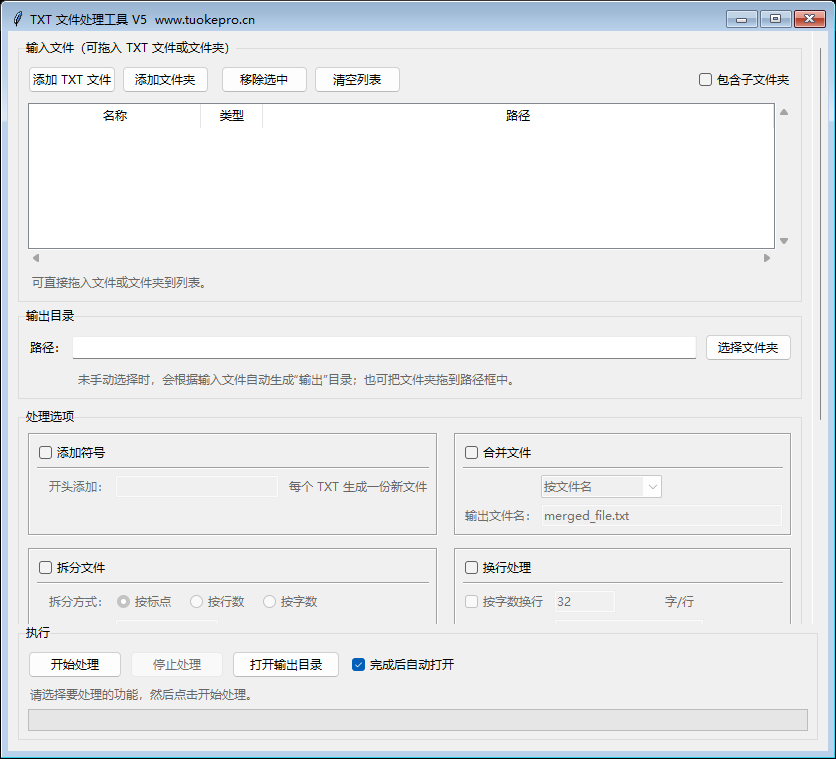836x759 pixels.
Task: Toggle the 按字数换行 checkbox
Action: (x=471, y=602)
